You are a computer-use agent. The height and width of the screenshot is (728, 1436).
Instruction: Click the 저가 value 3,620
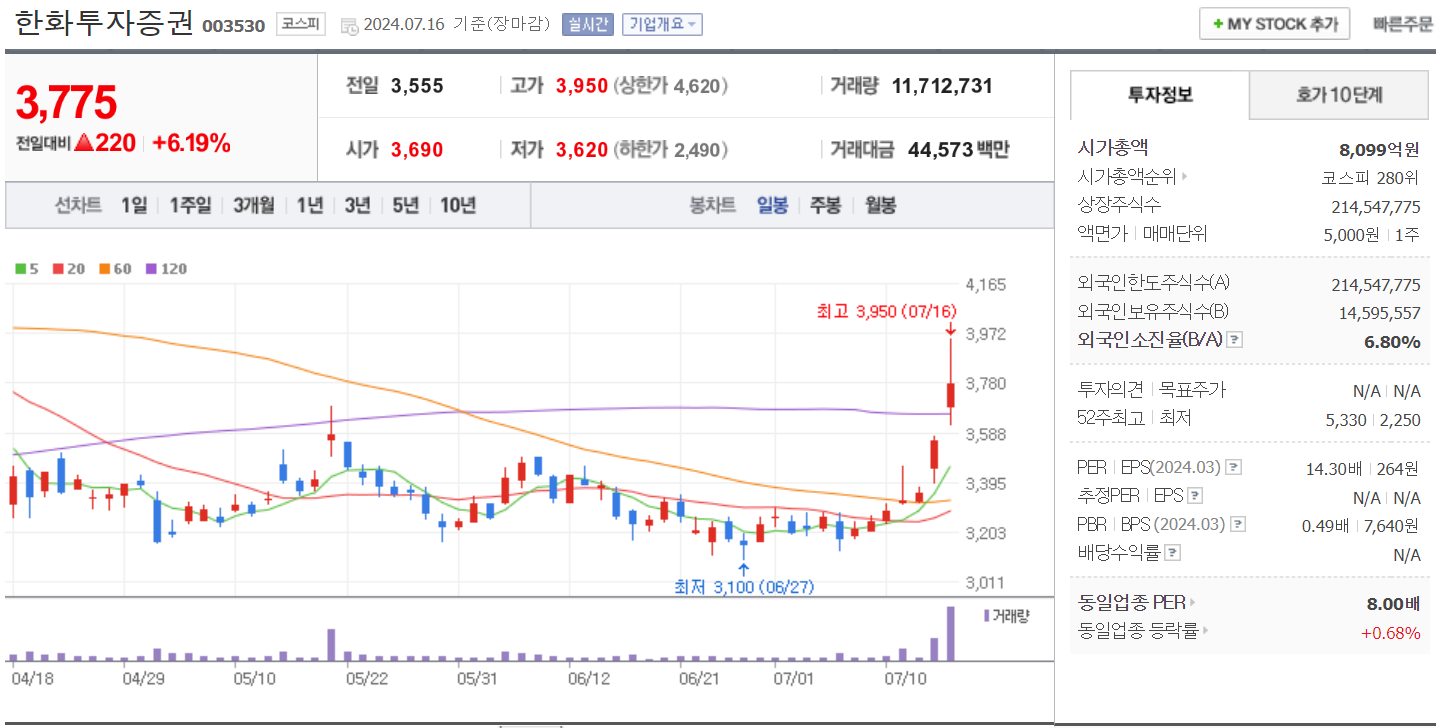pyautogui.click(x=582, y=150)
